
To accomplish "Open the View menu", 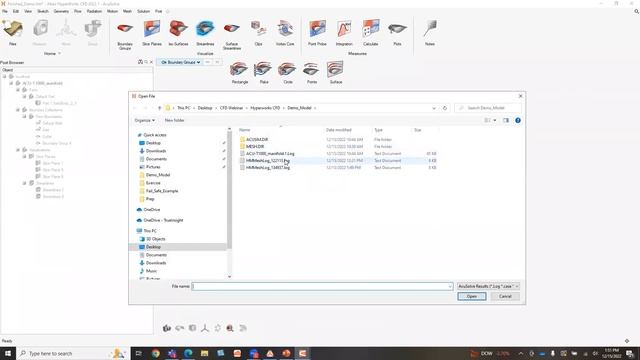I will click(x=28, y=11).
